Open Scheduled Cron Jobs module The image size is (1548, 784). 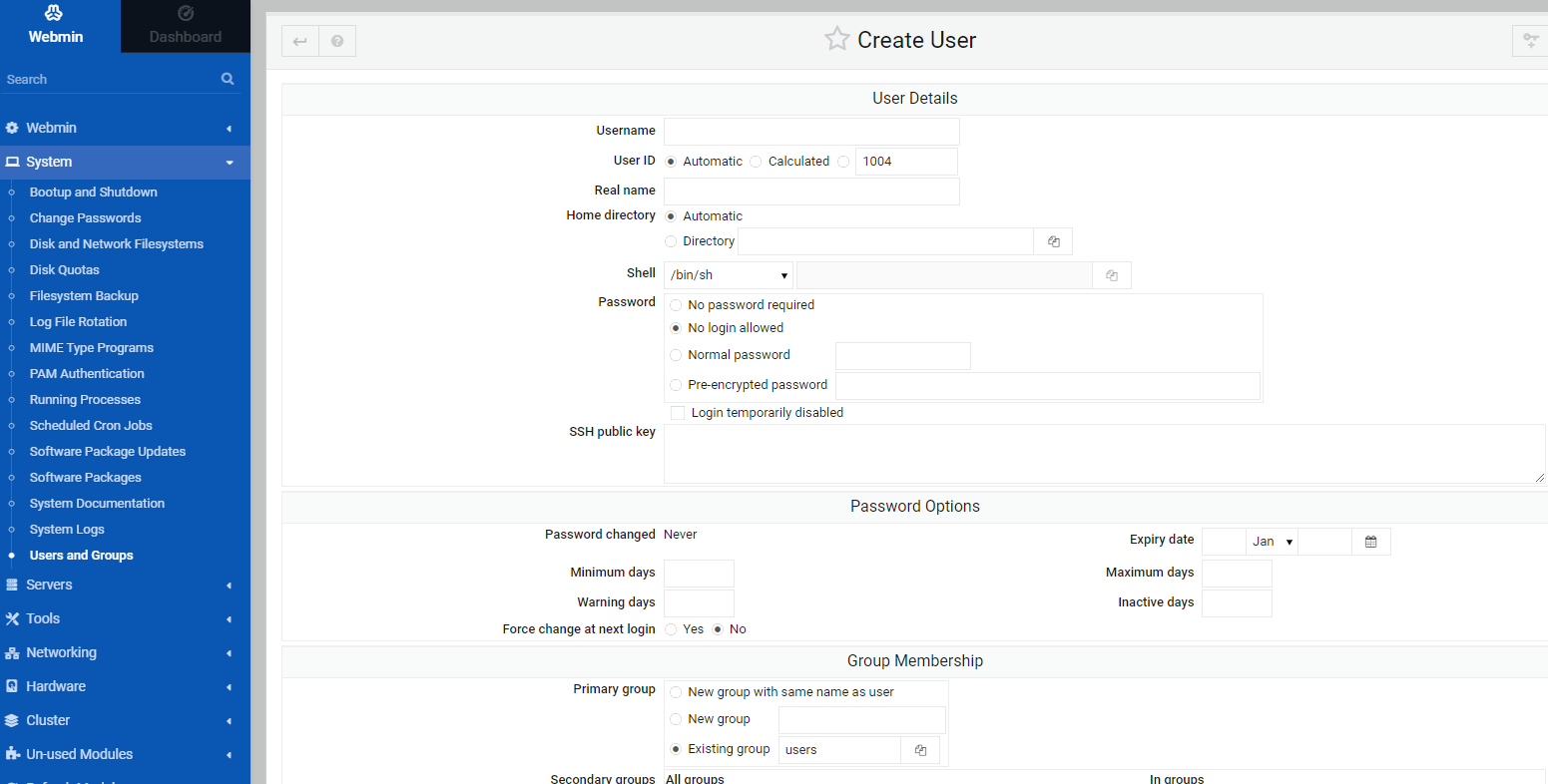pos(91,426)
